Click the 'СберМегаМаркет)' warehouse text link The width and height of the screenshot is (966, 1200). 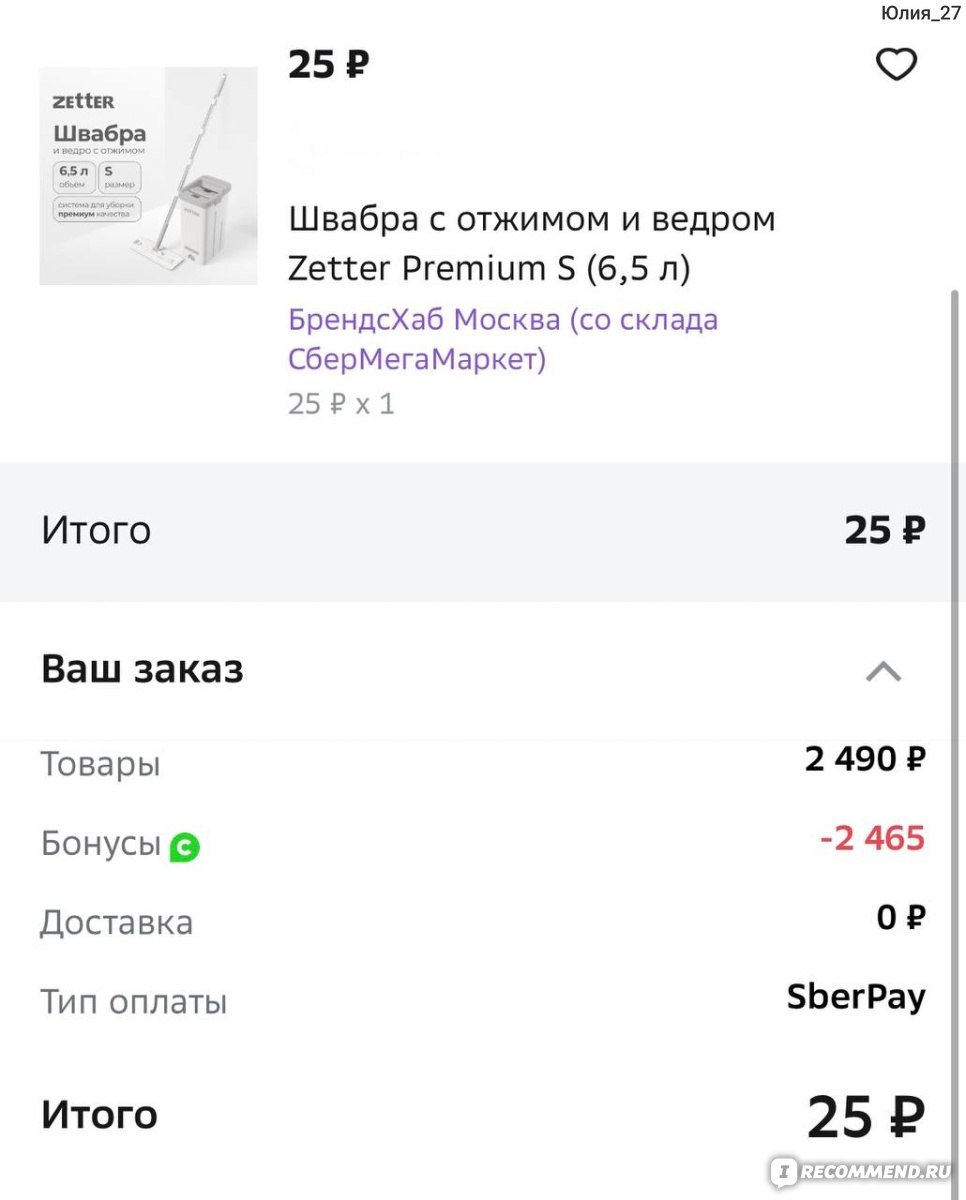(x=417, y=359)
